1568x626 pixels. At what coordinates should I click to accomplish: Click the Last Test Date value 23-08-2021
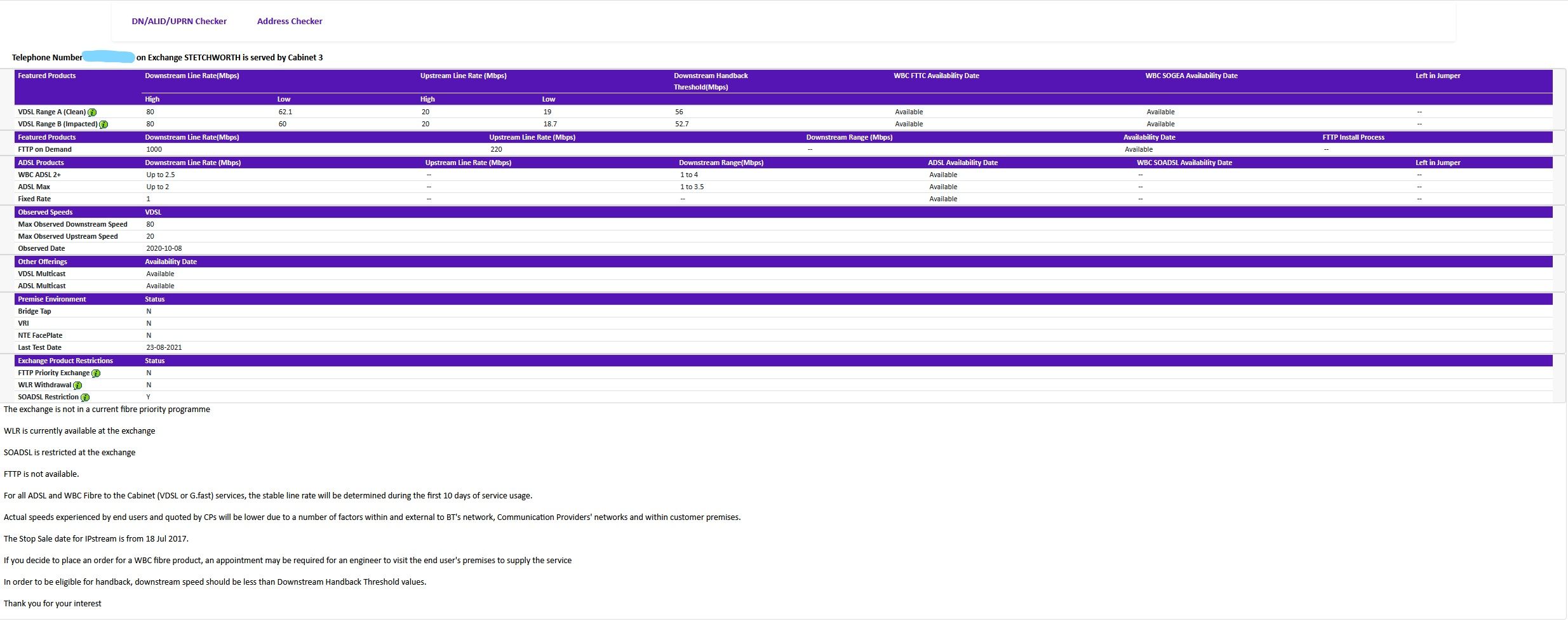[164, 347]
